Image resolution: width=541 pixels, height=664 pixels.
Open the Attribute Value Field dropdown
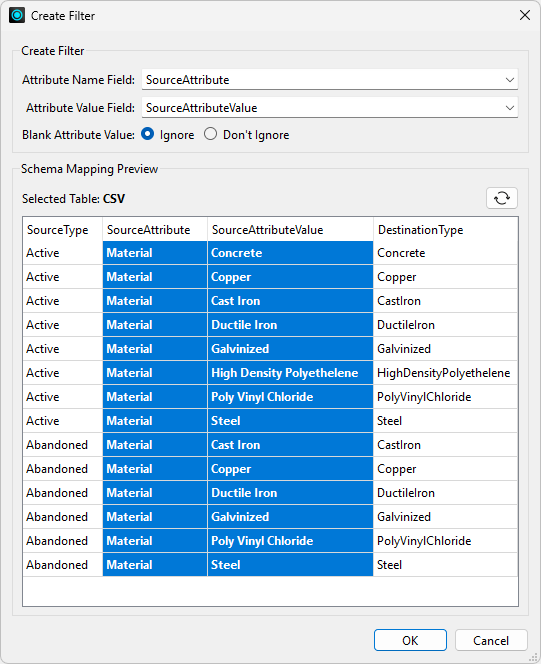330,108
